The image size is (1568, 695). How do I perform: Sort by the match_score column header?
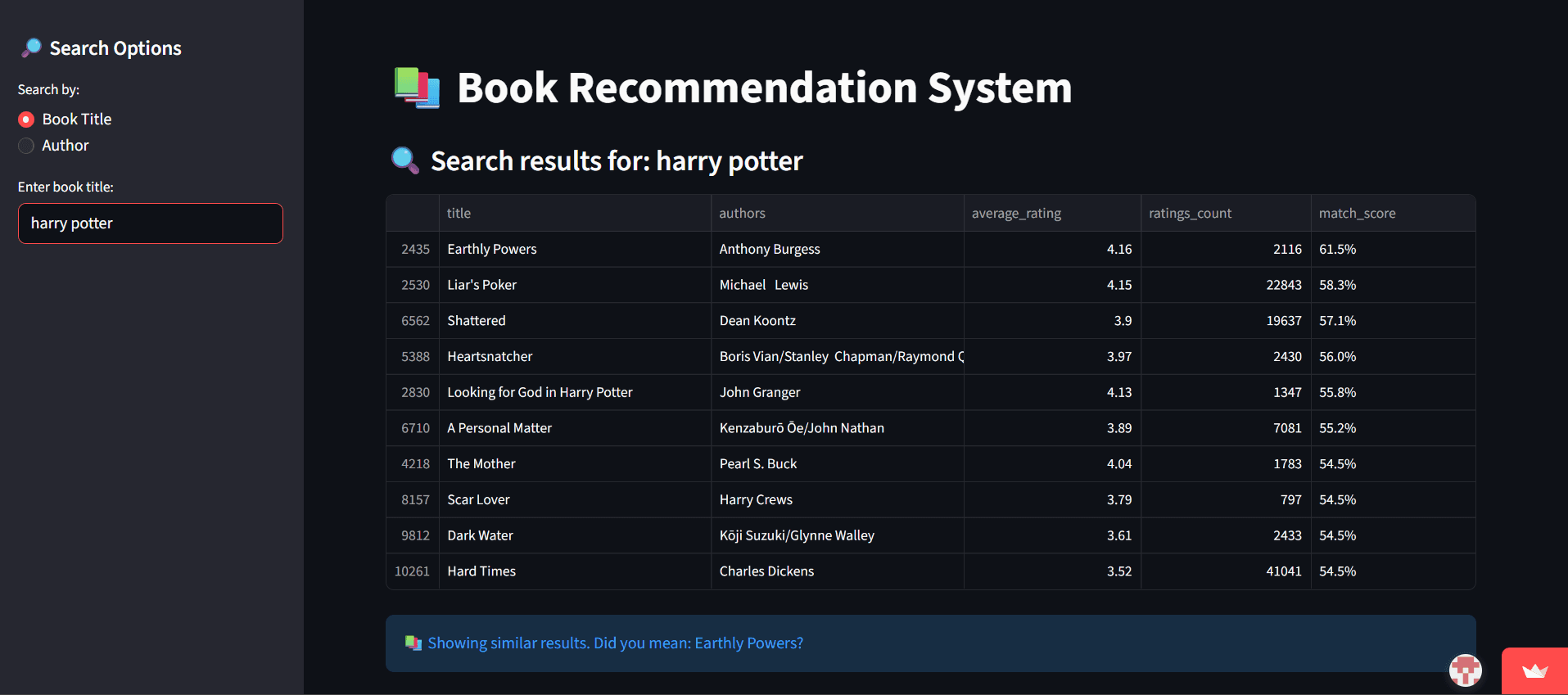tap(1393, 213)
